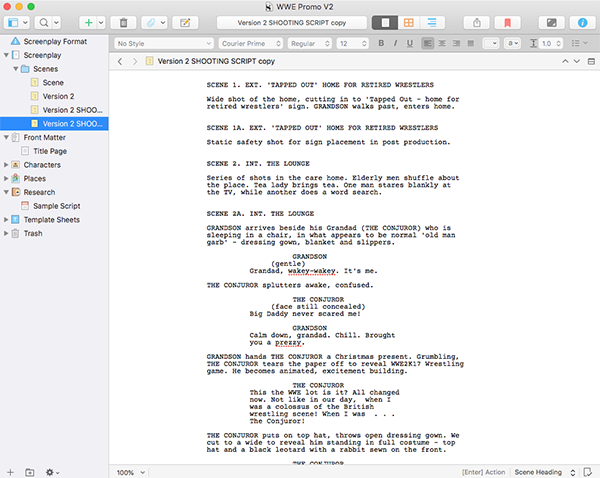Center align text

(442, 43)
